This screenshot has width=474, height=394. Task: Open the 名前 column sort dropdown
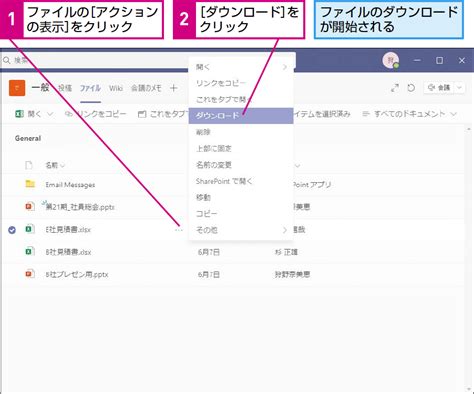(63, 165)
